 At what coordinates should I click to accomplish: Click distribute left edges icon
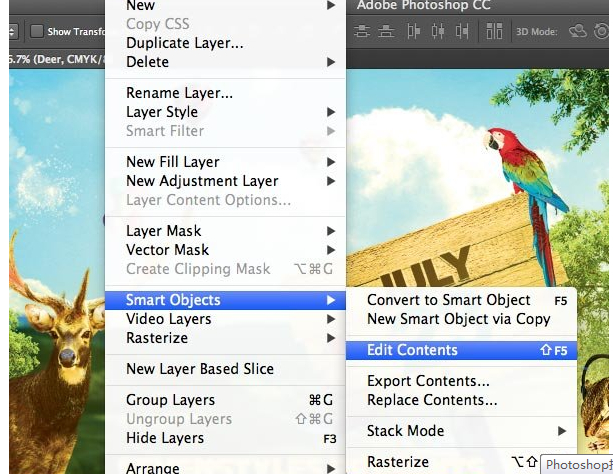tap(414, 31)
